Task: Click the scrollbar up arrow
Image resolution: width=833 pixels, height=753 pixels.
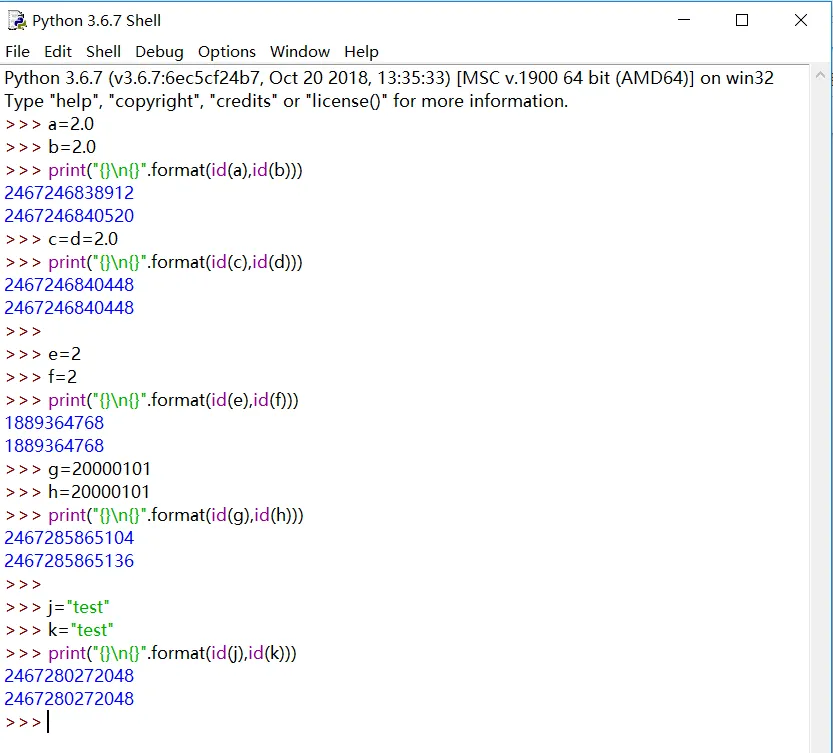Action: (x=820, y=75)
